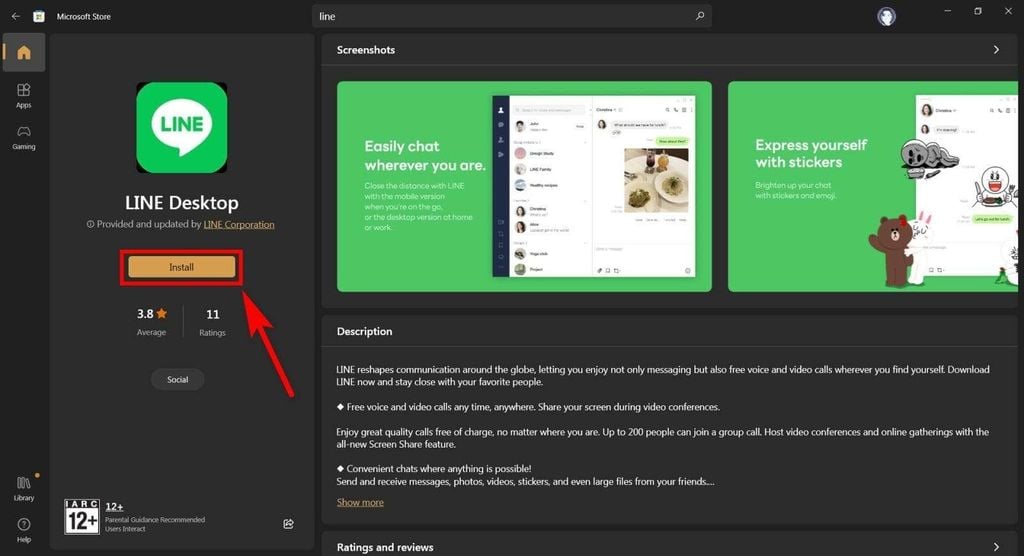This screenshot has height=556, width=1024.
Task: Open the 'Easily chat wherever you are' screenshot
Action: click(524, 186)
